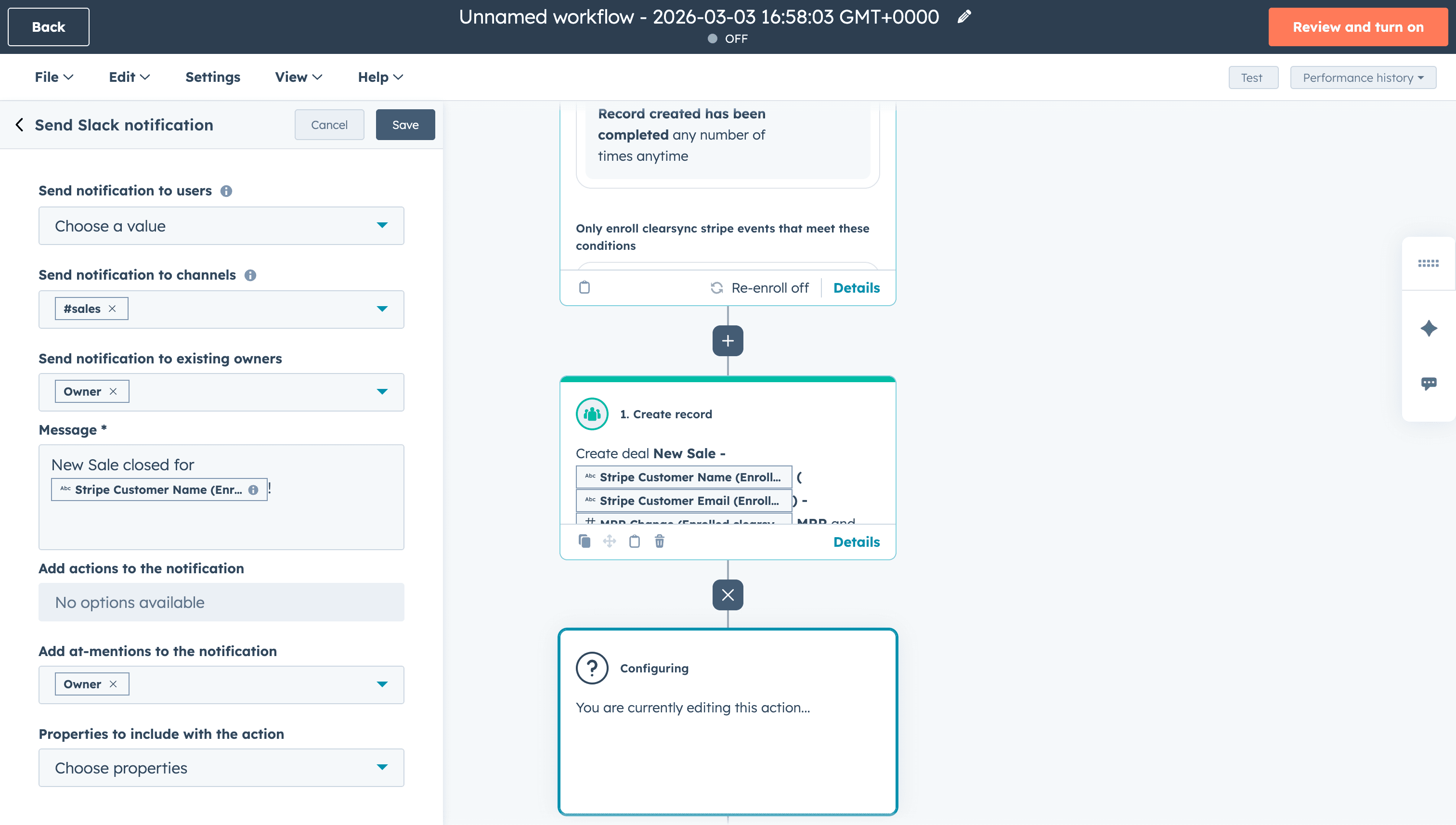
Task: Click the trash icon on Create record card
Action: click(x=659, y=541)
